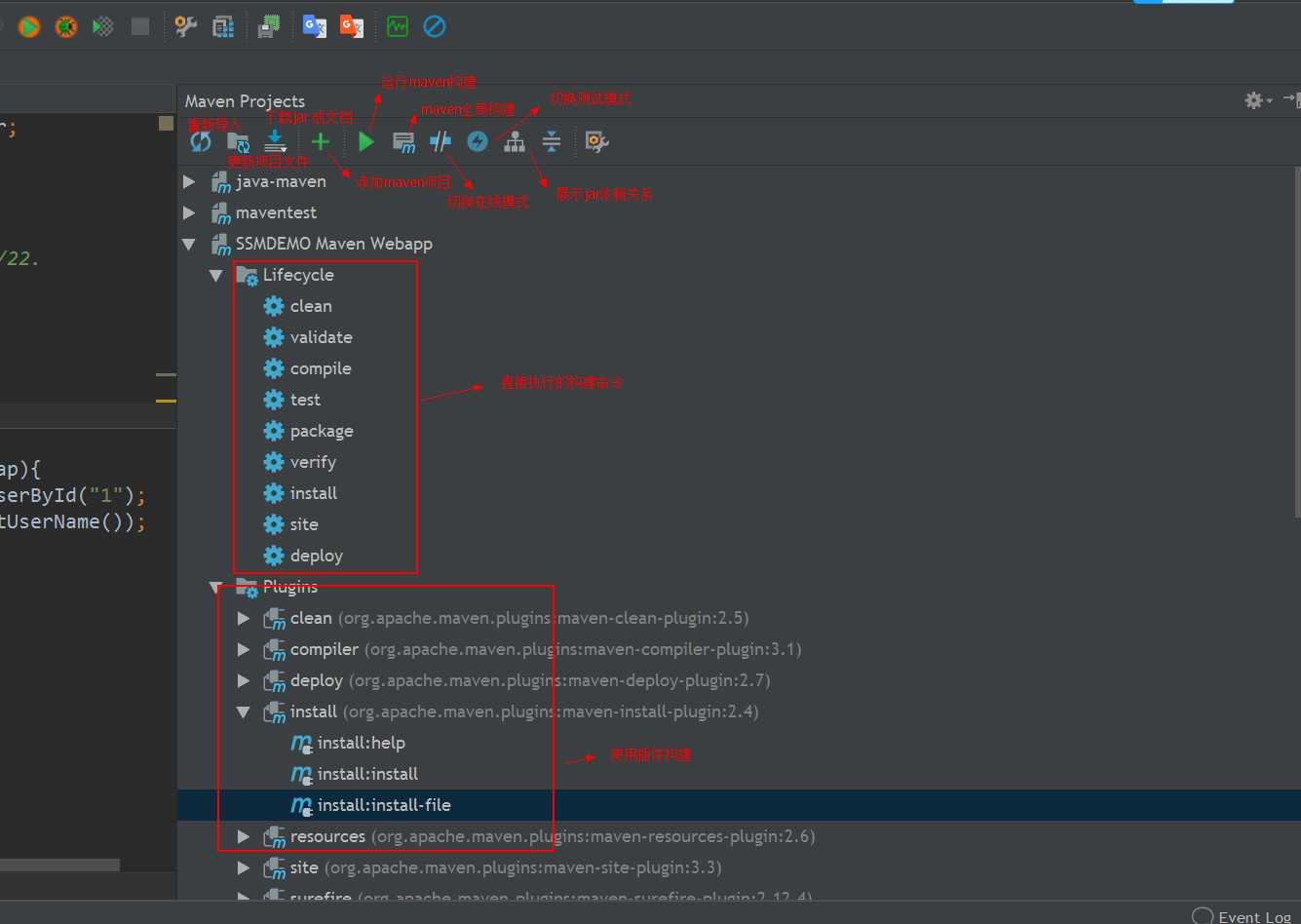
Task: Open the wrench settings icon in the top toolbar
Action: pos(185,27)
